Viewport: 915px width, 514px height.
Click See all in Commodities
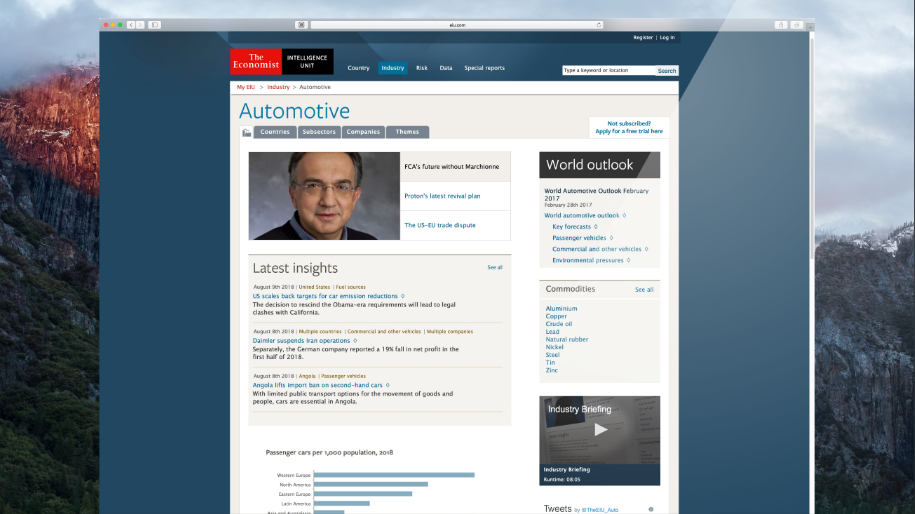point(644,290)
